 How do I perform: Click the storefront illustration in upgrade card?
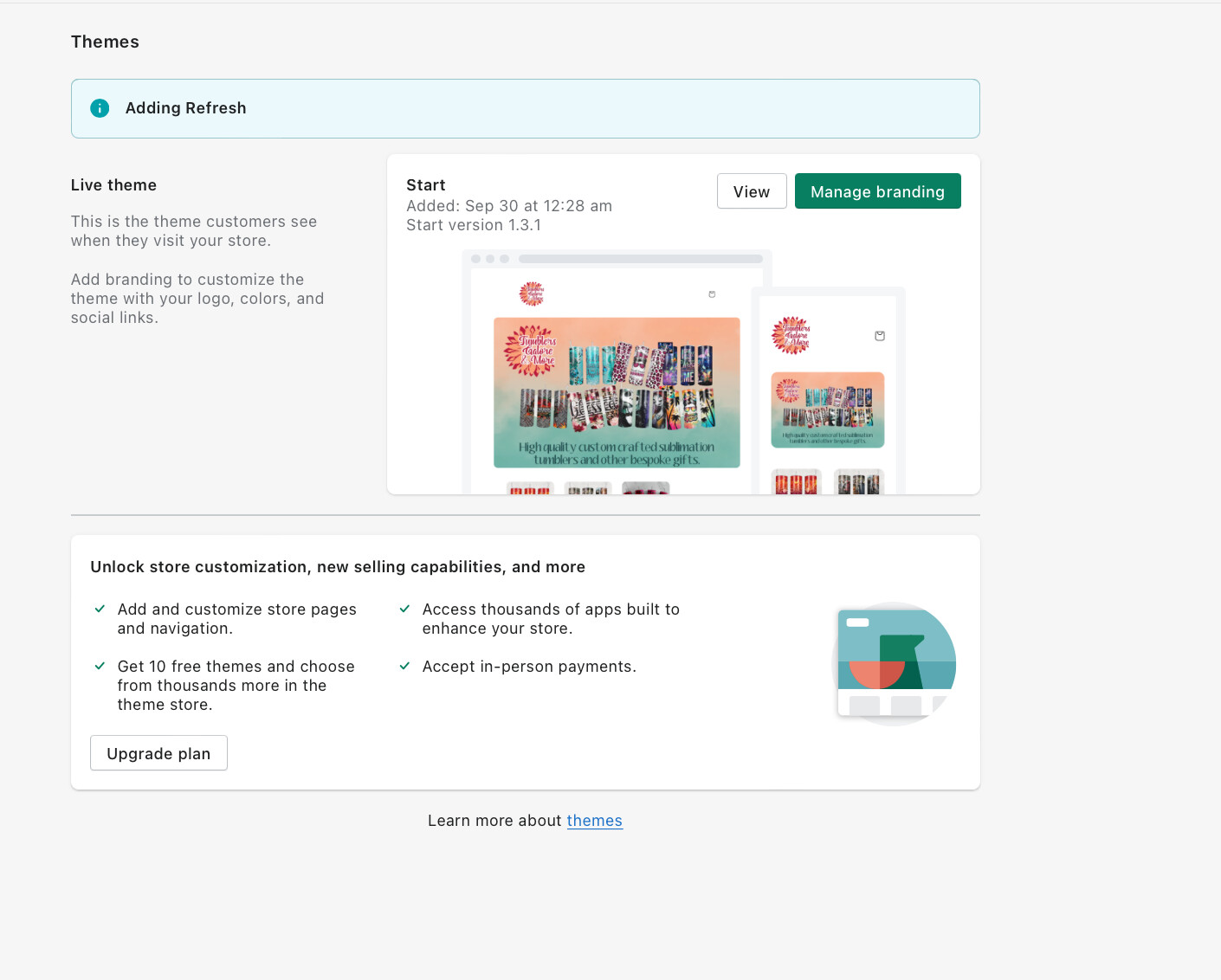(895, 664)
